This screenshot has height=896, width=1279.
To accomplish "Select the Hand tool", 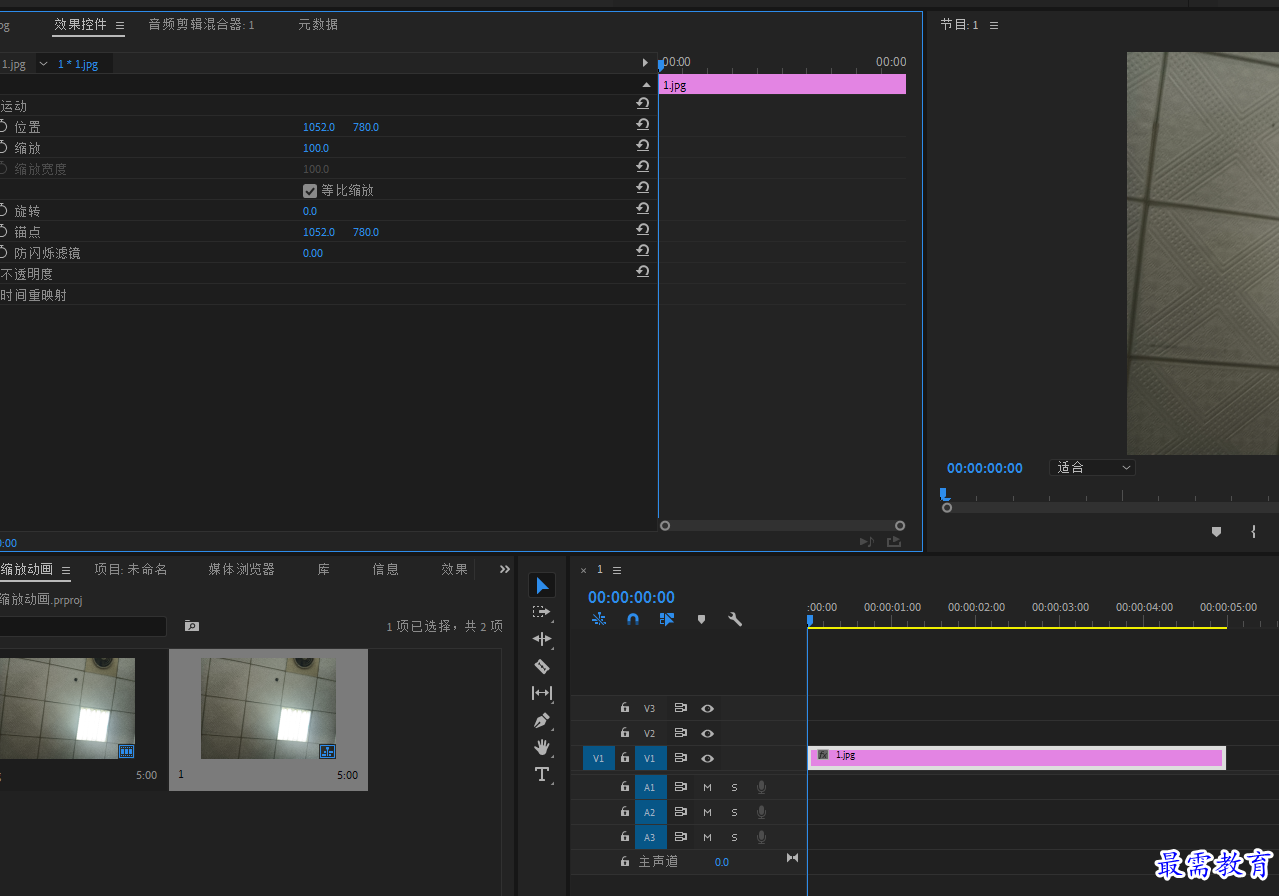I will (542, 747).
